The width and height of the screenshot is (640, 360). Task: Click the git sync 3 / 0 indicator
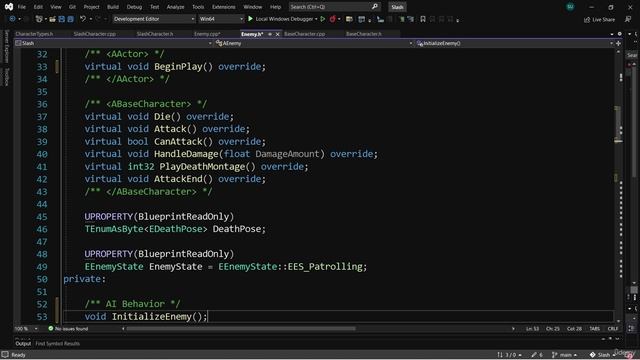pos(509,355)
